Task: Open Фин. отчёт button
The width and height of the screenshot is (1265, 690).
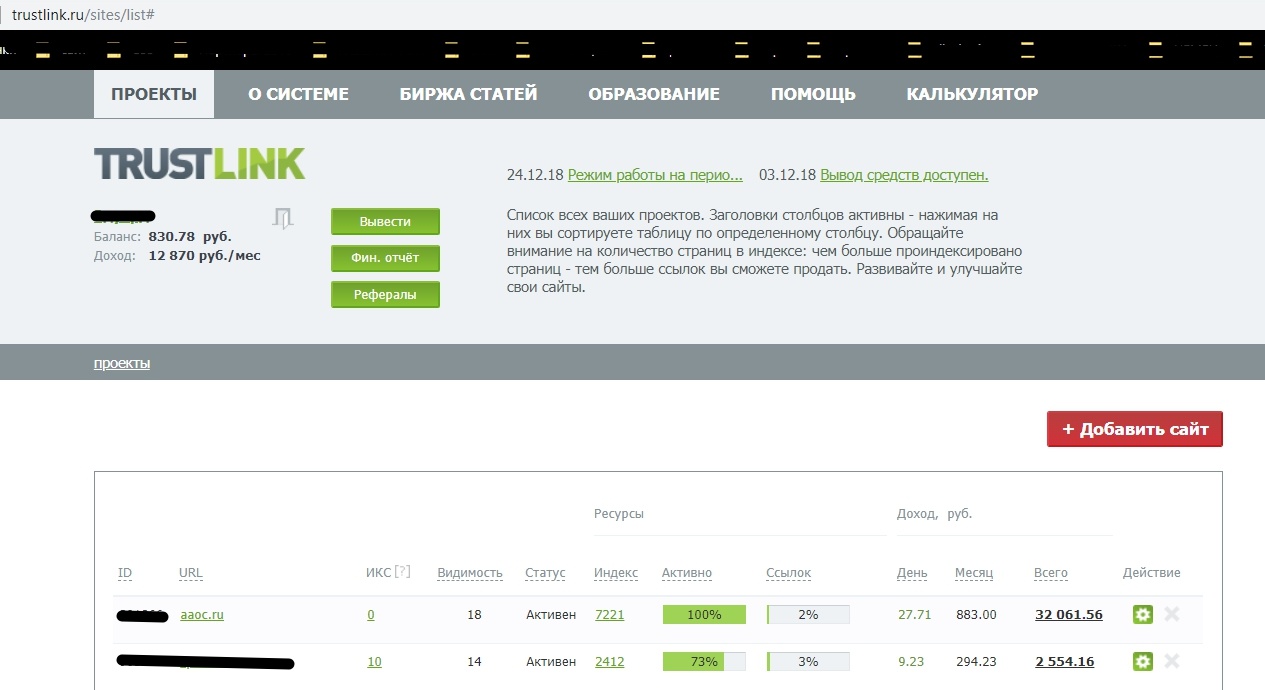Action: tap(385, 258)
